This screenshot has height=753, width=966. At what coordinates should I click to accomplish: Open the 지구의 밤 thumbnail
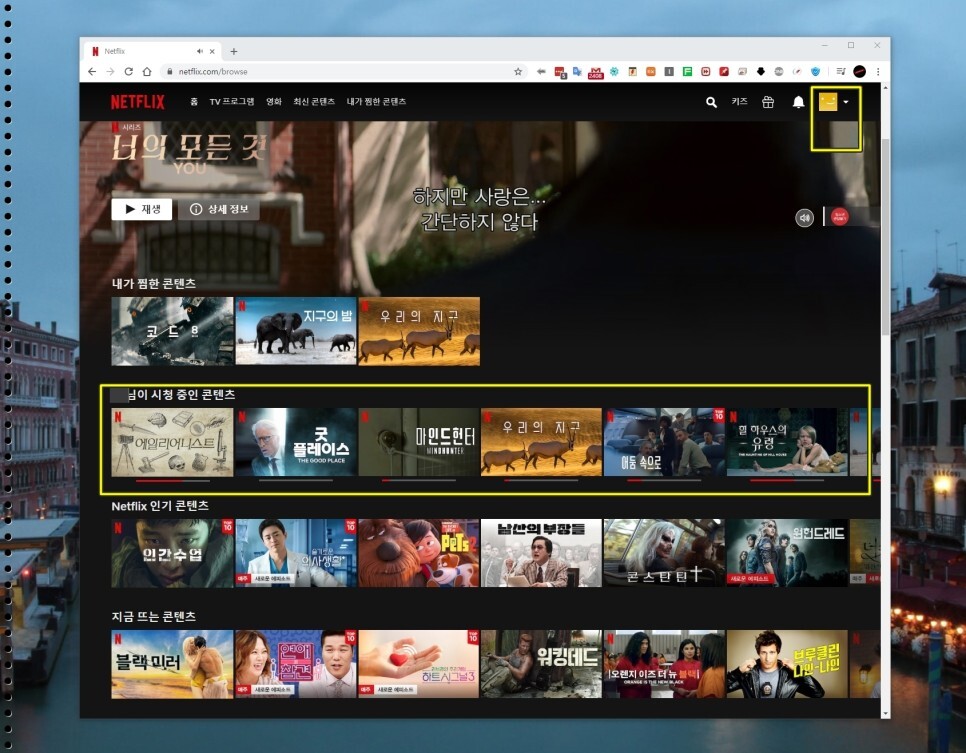pos(296,331)
